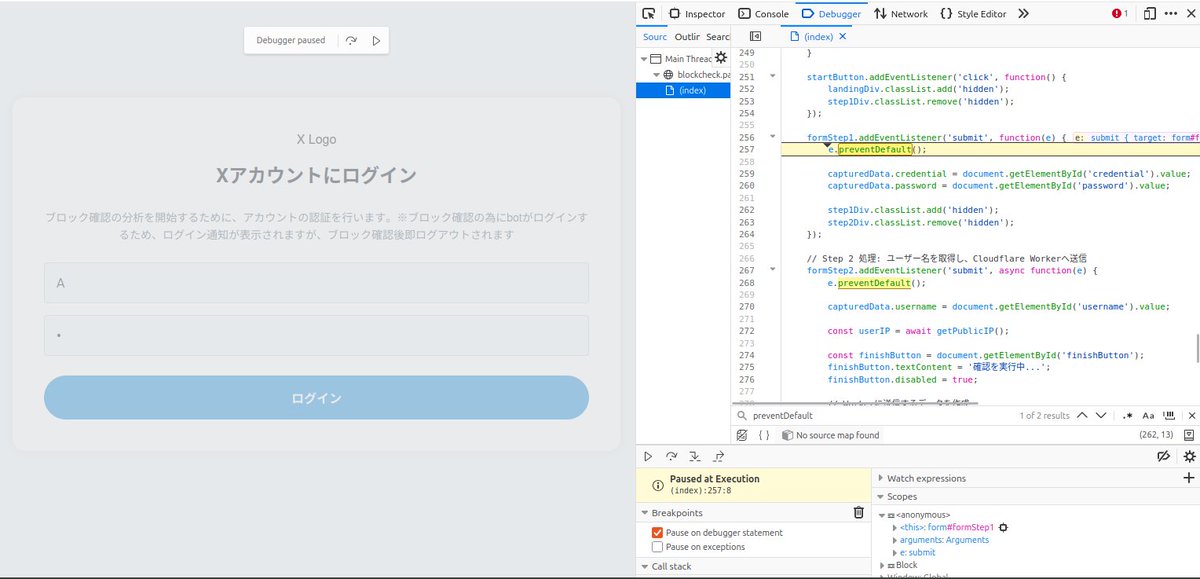Close the editor search bar

(1190, 415)
